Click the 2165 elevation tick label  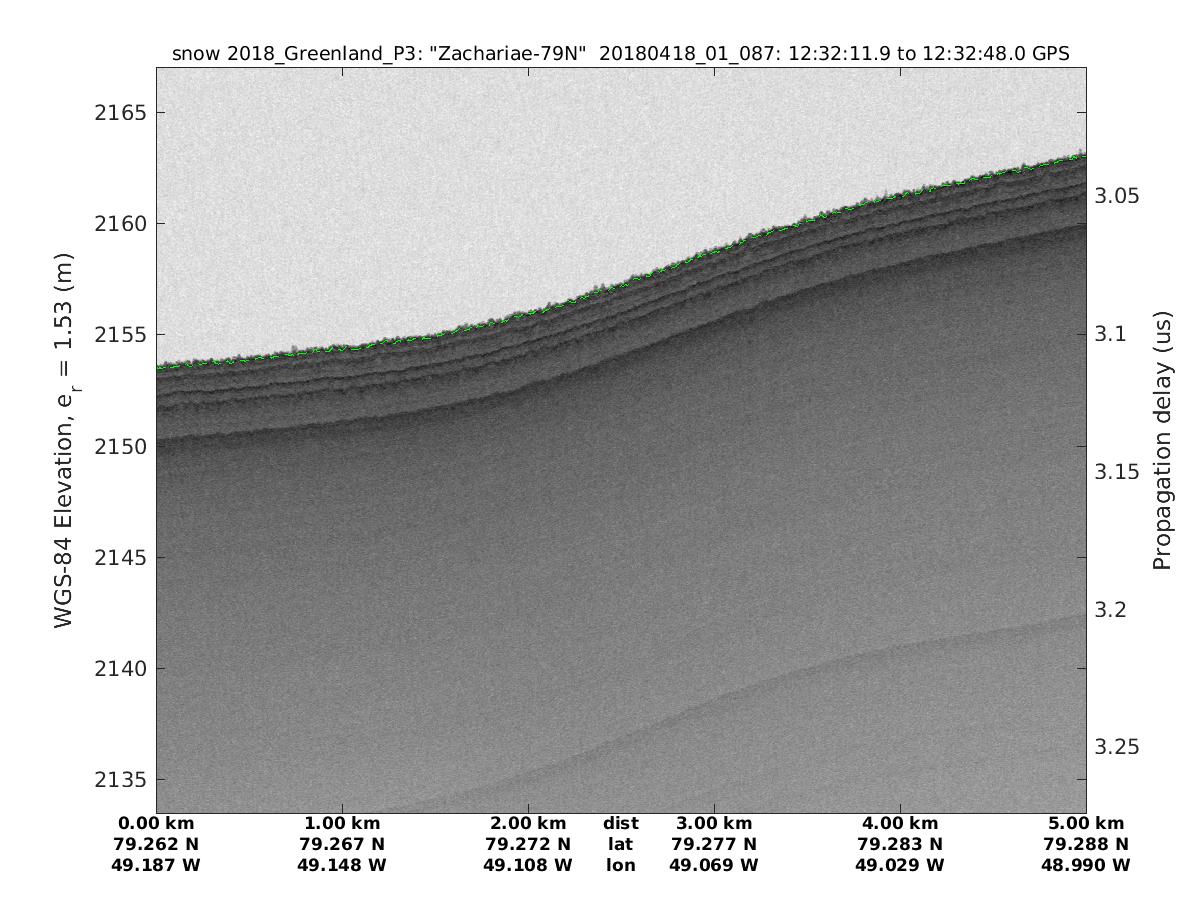tap(120, 112)
